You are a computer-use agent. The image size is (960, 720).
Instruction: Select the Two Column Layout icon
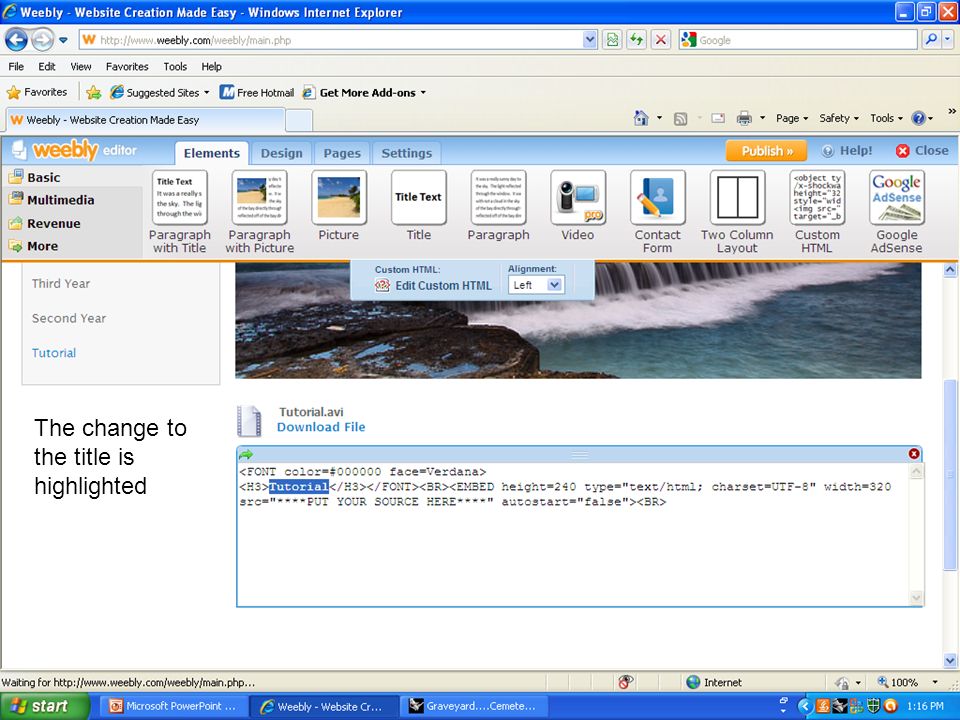coord(737,198)
